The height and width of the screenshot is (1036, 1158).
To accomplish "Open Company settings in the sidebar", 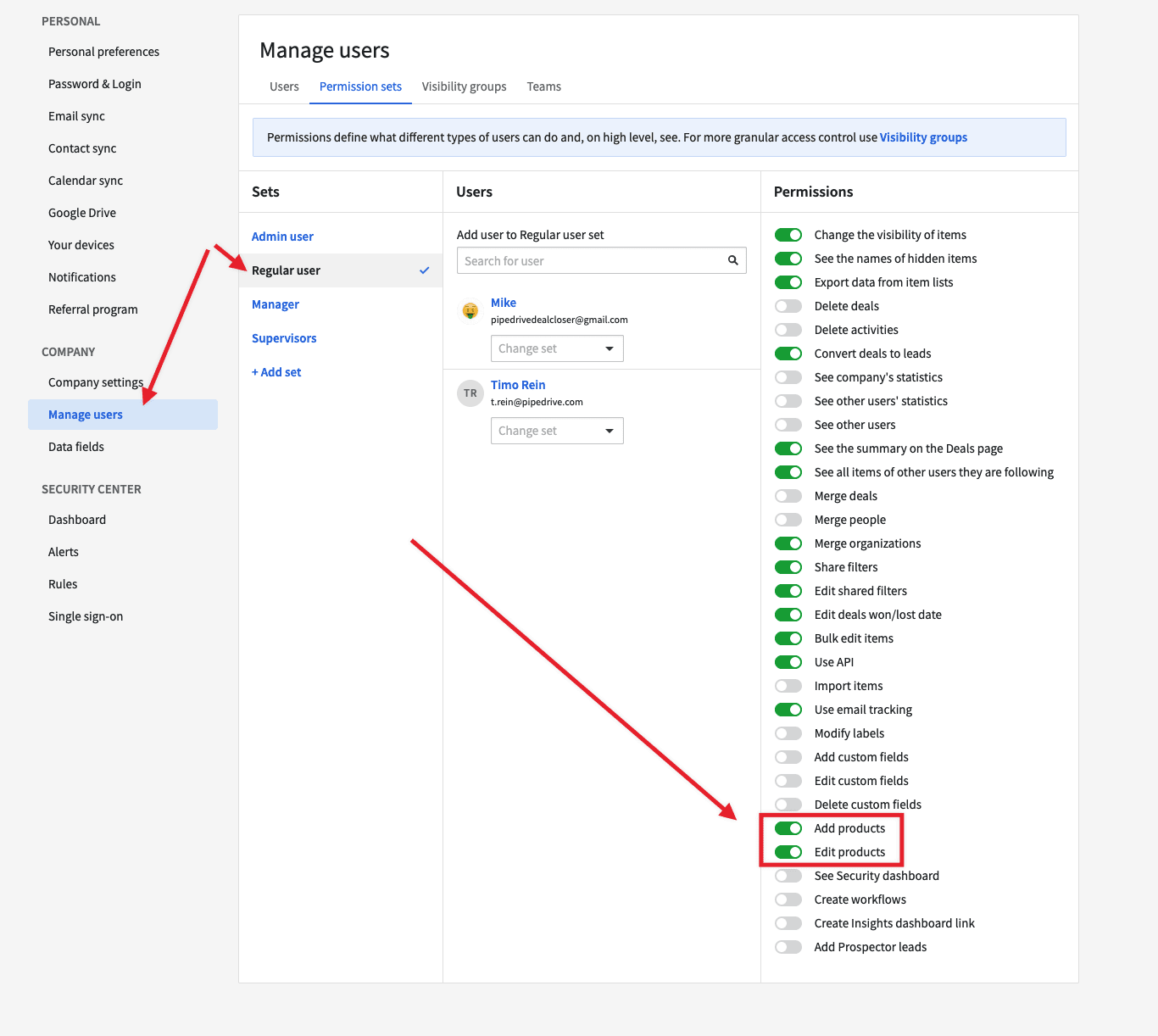I will tap(95, 382).
